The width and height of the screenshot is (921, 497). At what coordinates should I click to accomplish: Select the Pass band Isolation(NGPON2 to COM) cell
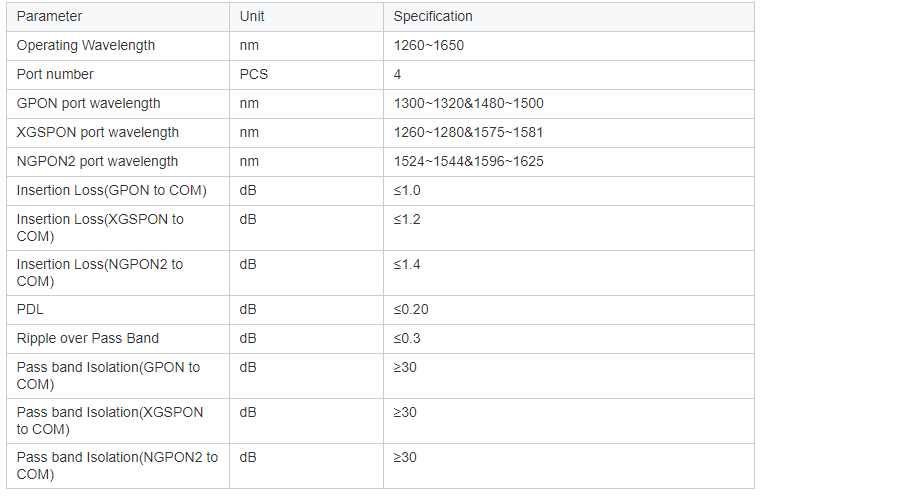pos(117,465)
